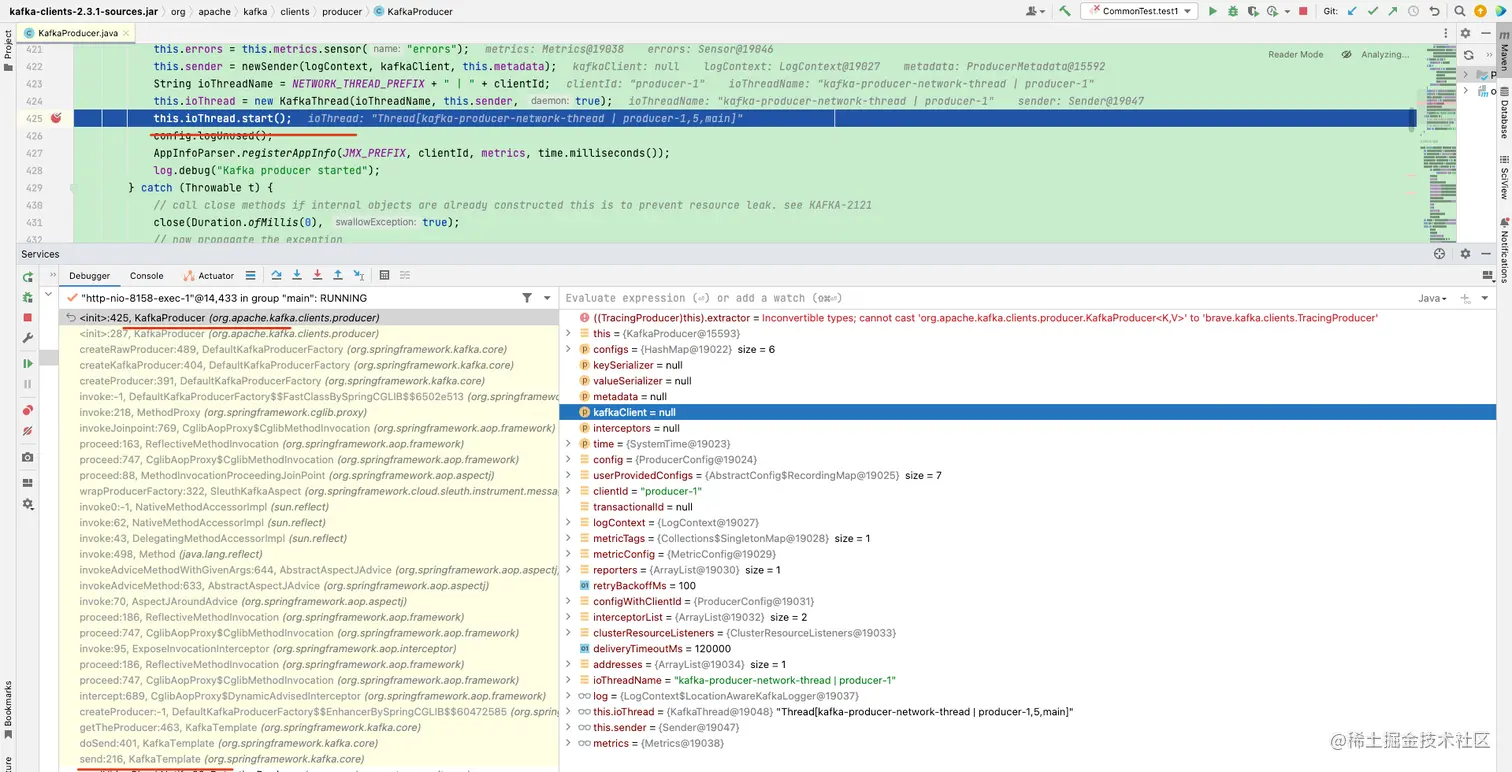The image size is (1512, 772).
Task: Toggle inspections eye icon beside Analyzing
Action: [x=1346, y=55]
